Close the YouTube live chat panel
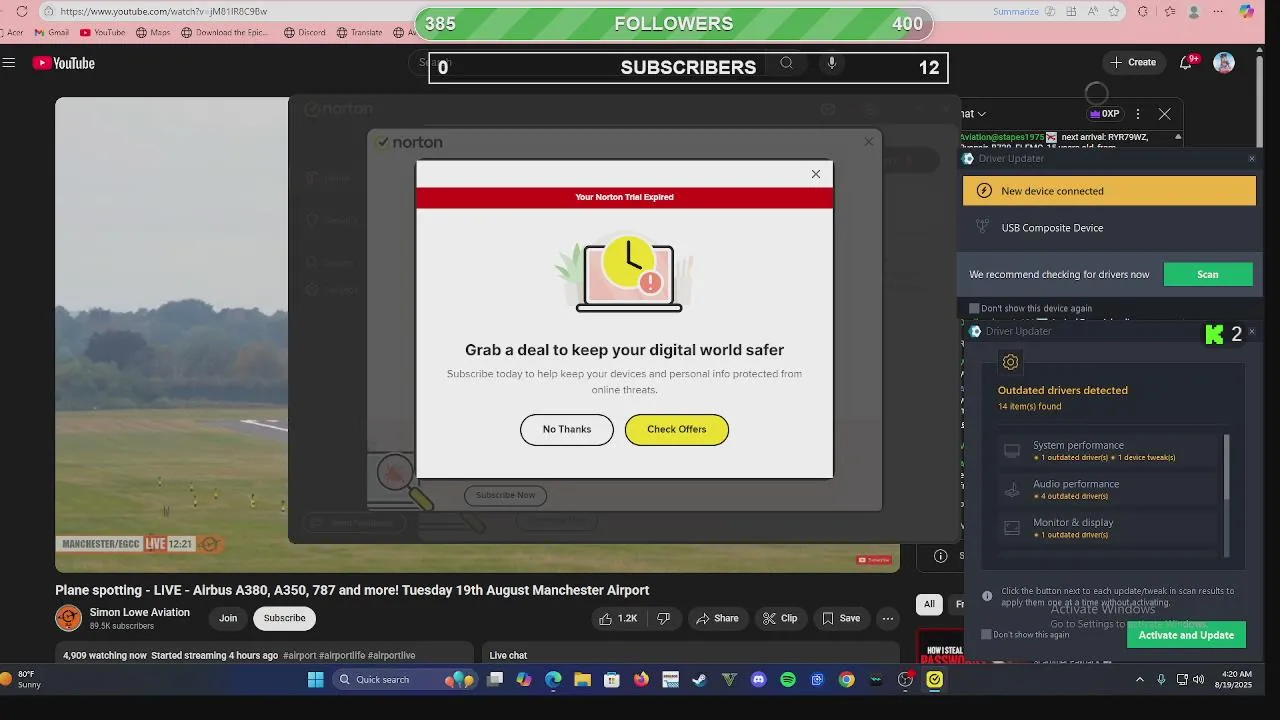The height and width of the screenshot is (720, 1280). [1164, 114]
